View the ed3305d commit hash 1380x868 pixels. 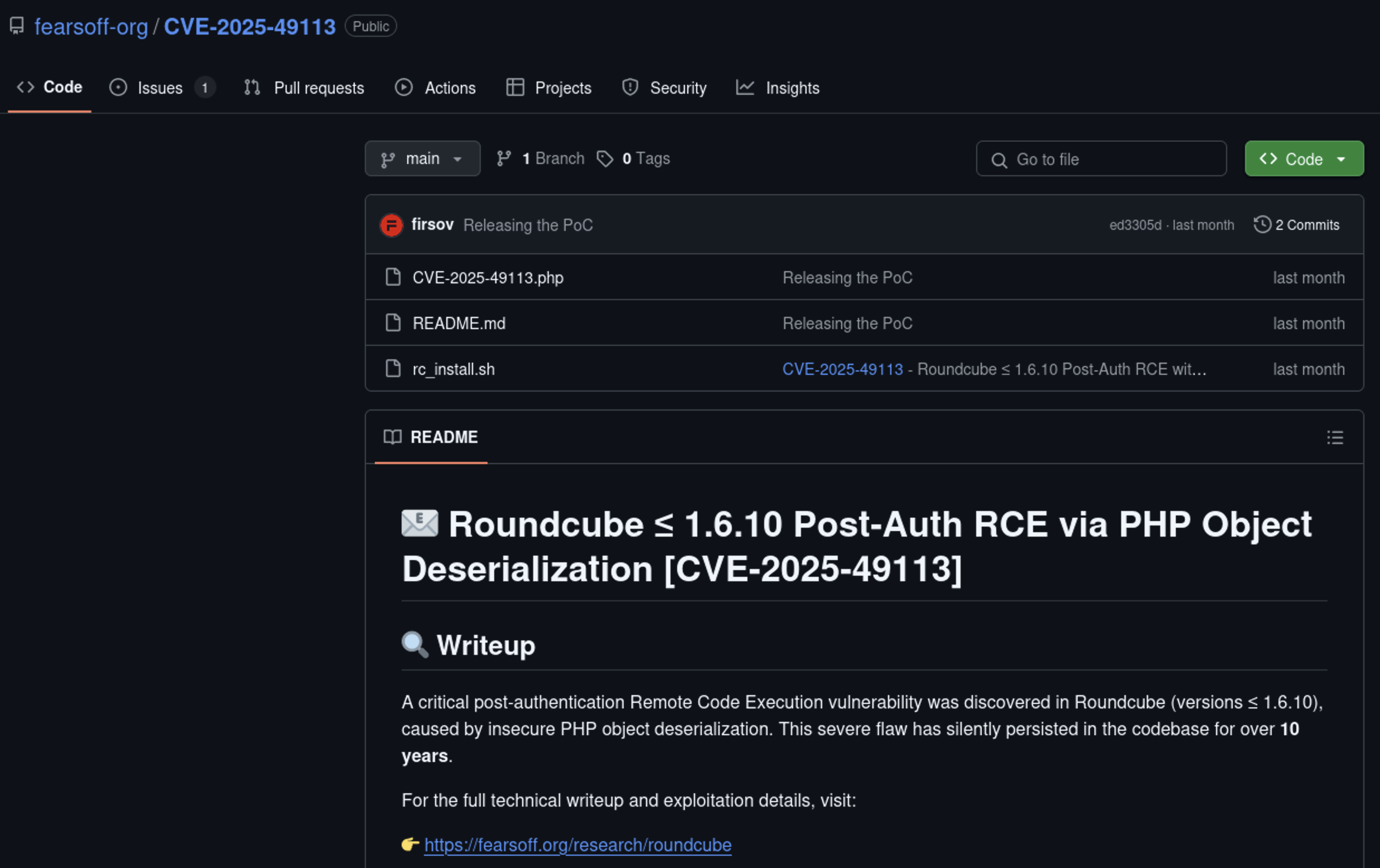point(1135,225)
